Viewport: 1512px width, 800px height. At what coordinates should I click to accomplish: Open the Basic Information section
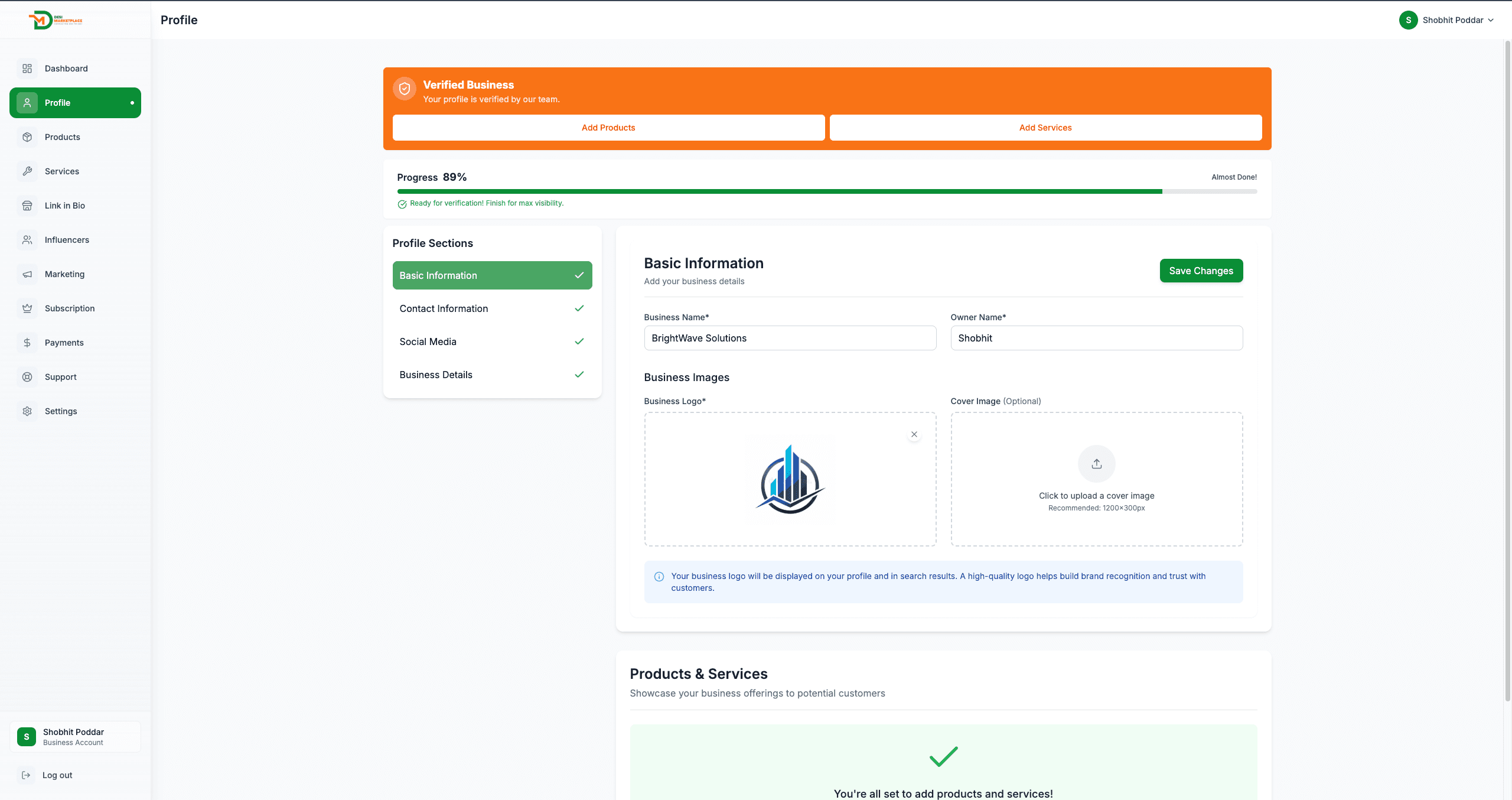click(492, 275)
